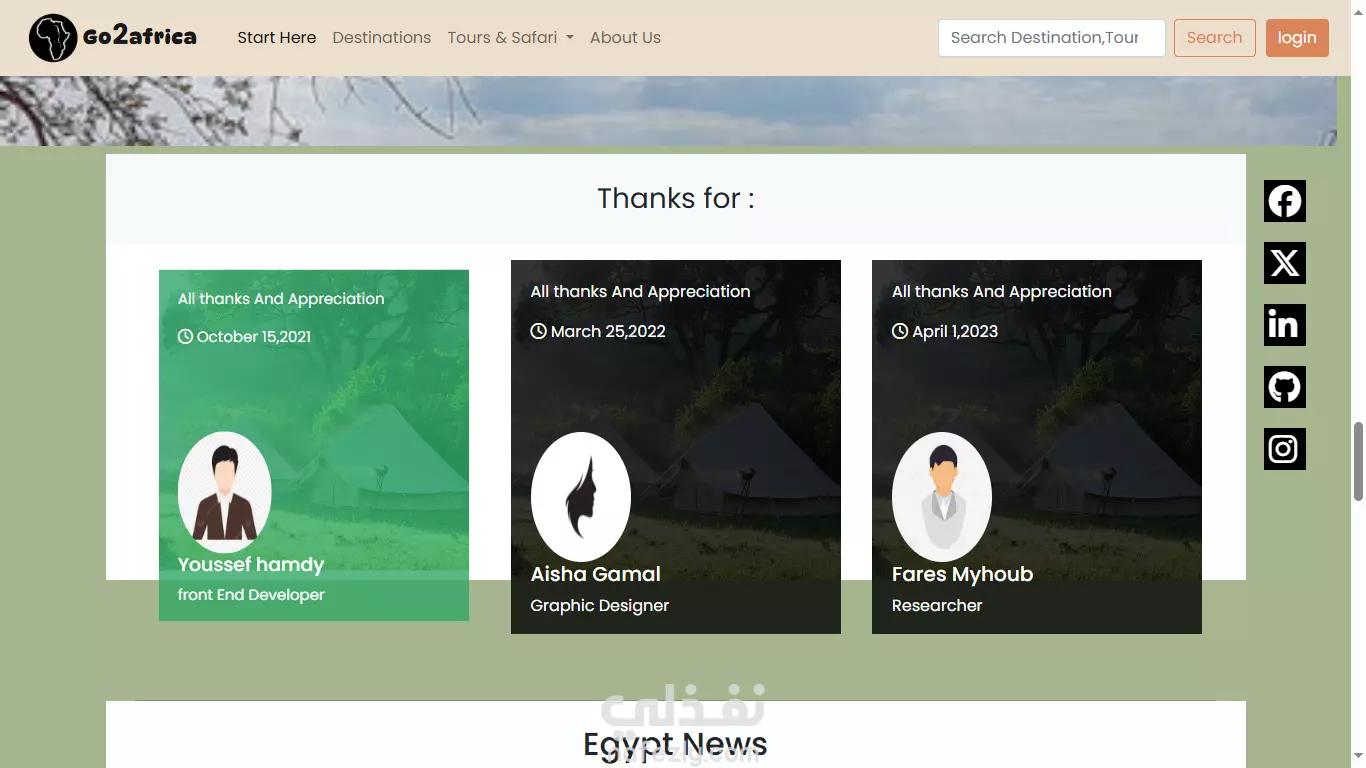Image resolution: width=1366 pixels, height=768 pixels.
Task: Open the Facebook social icon
Action: (1285, 201)
